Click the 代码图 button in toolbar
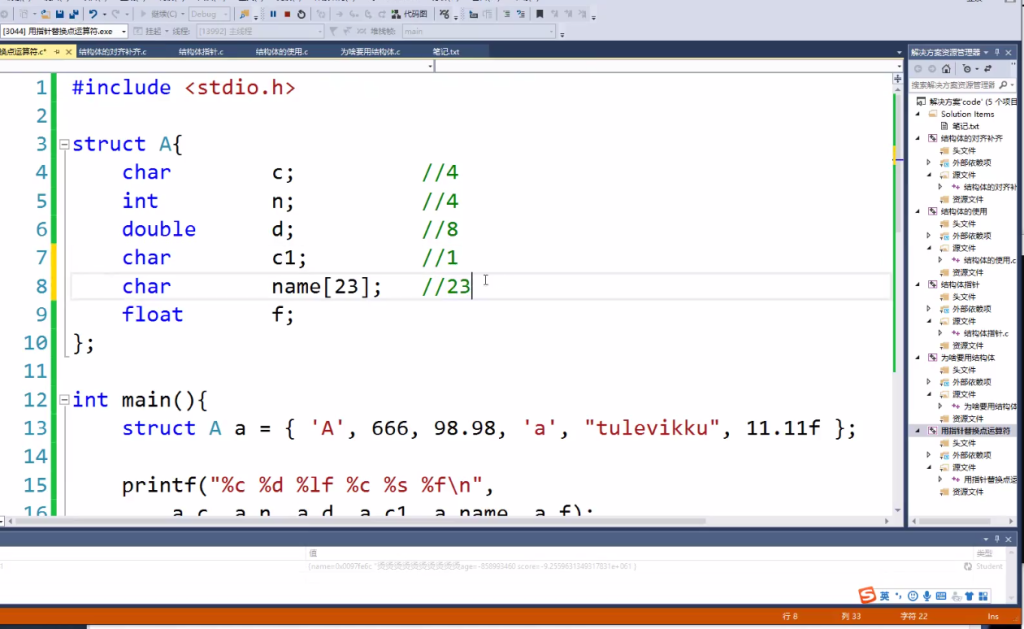 (409, 14)
